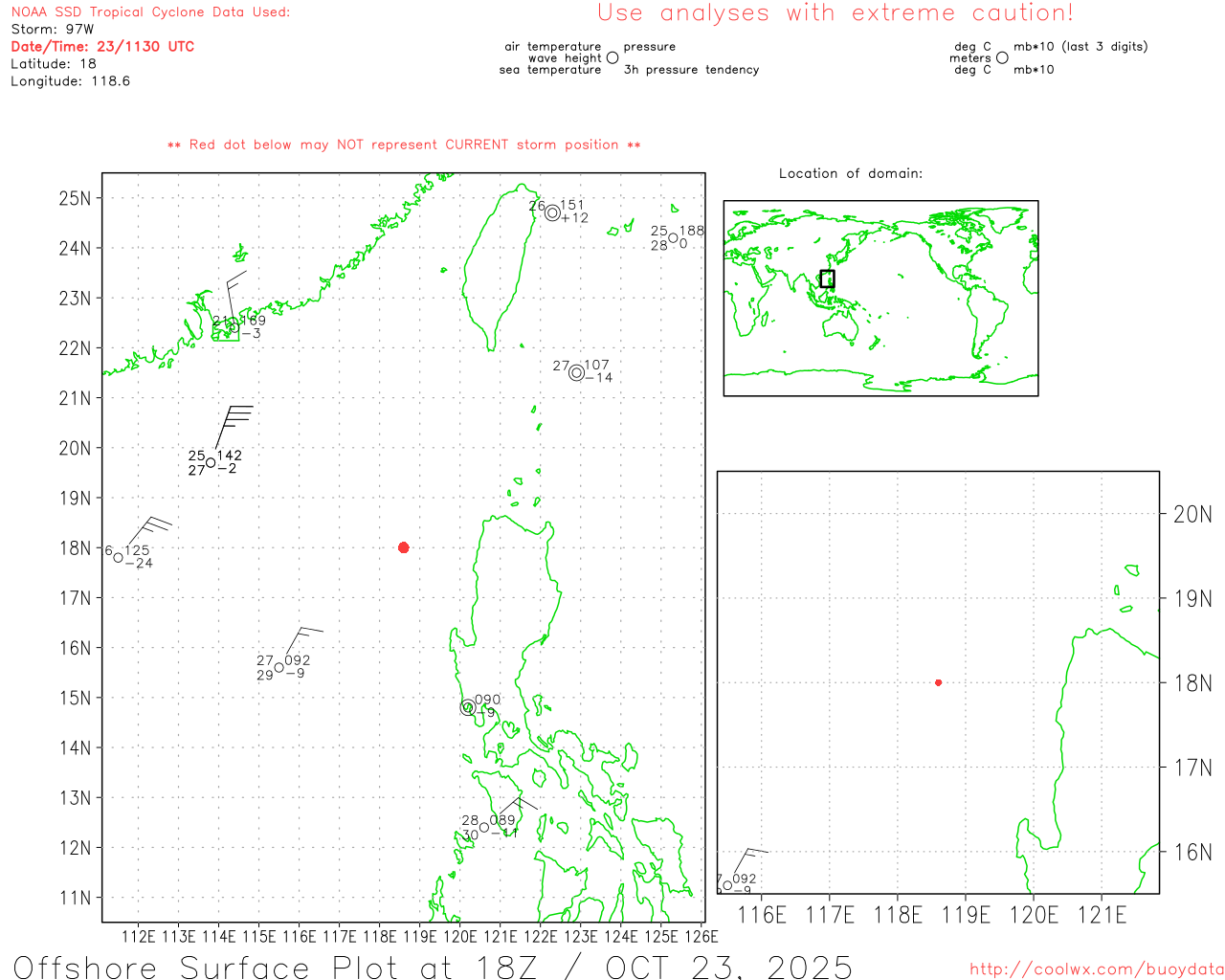1225x980 pixels.
Task: Click the black domain box on world map
Action: (x=827, y=278)
